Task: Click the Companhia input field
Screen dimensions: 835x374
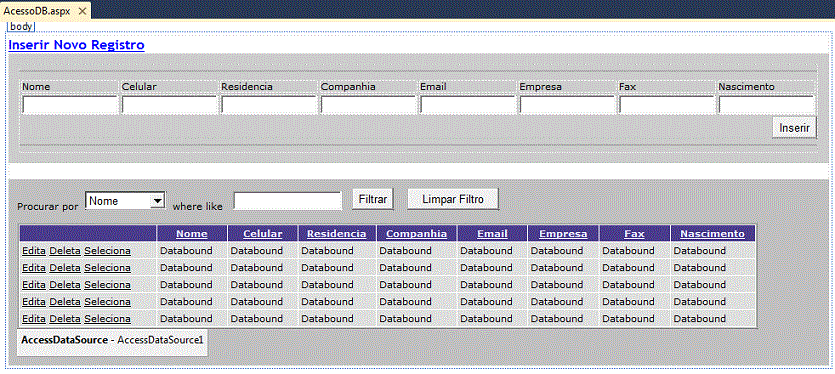Action: (368, 105)
